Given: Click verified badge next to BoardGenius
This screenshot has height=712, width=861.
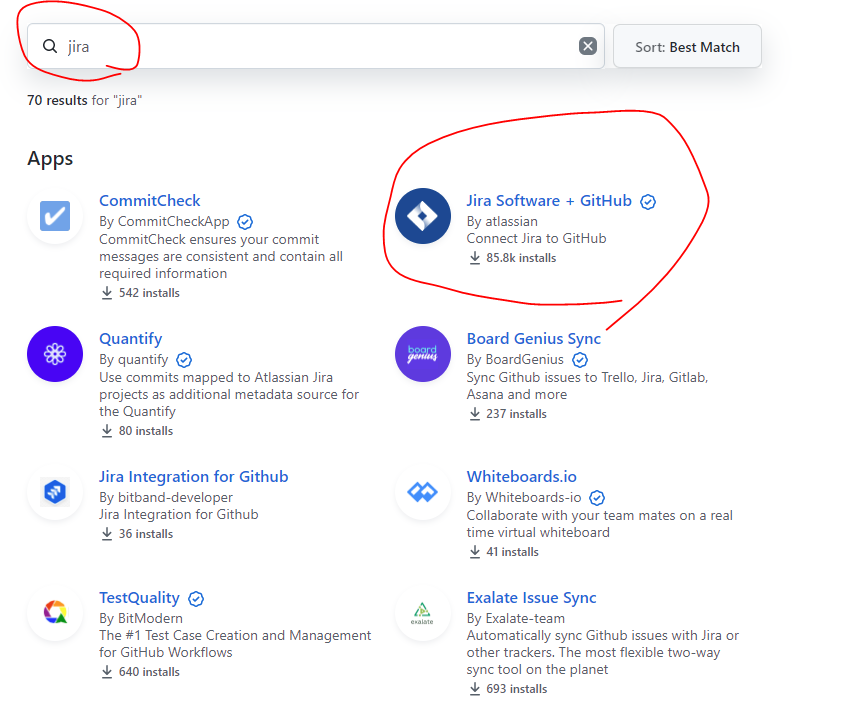Looking at the screenshot, I should click(x=580, y=360).
